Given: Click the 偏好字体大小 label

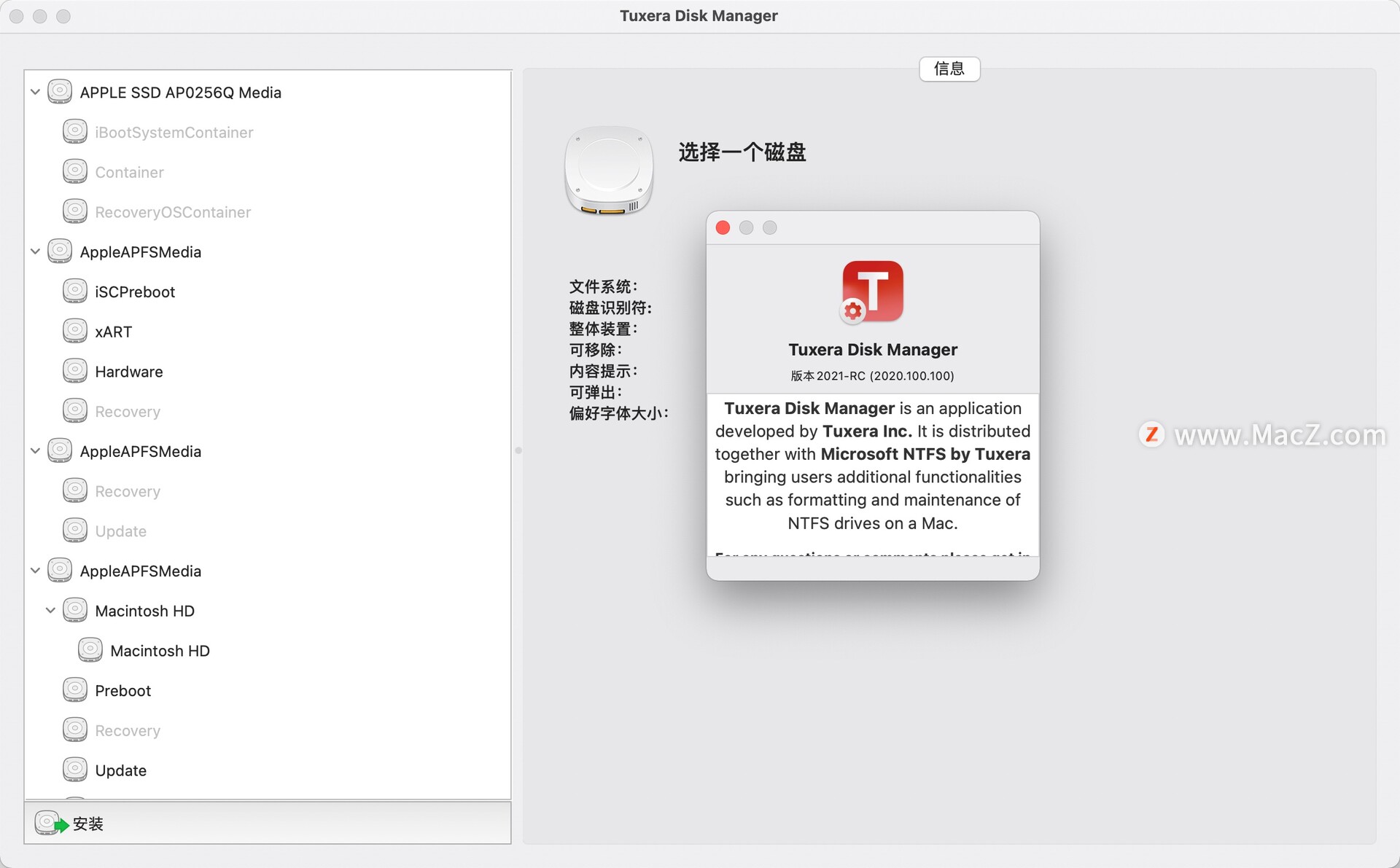Looking at the screenshot, I should click(x=618, y=413).
